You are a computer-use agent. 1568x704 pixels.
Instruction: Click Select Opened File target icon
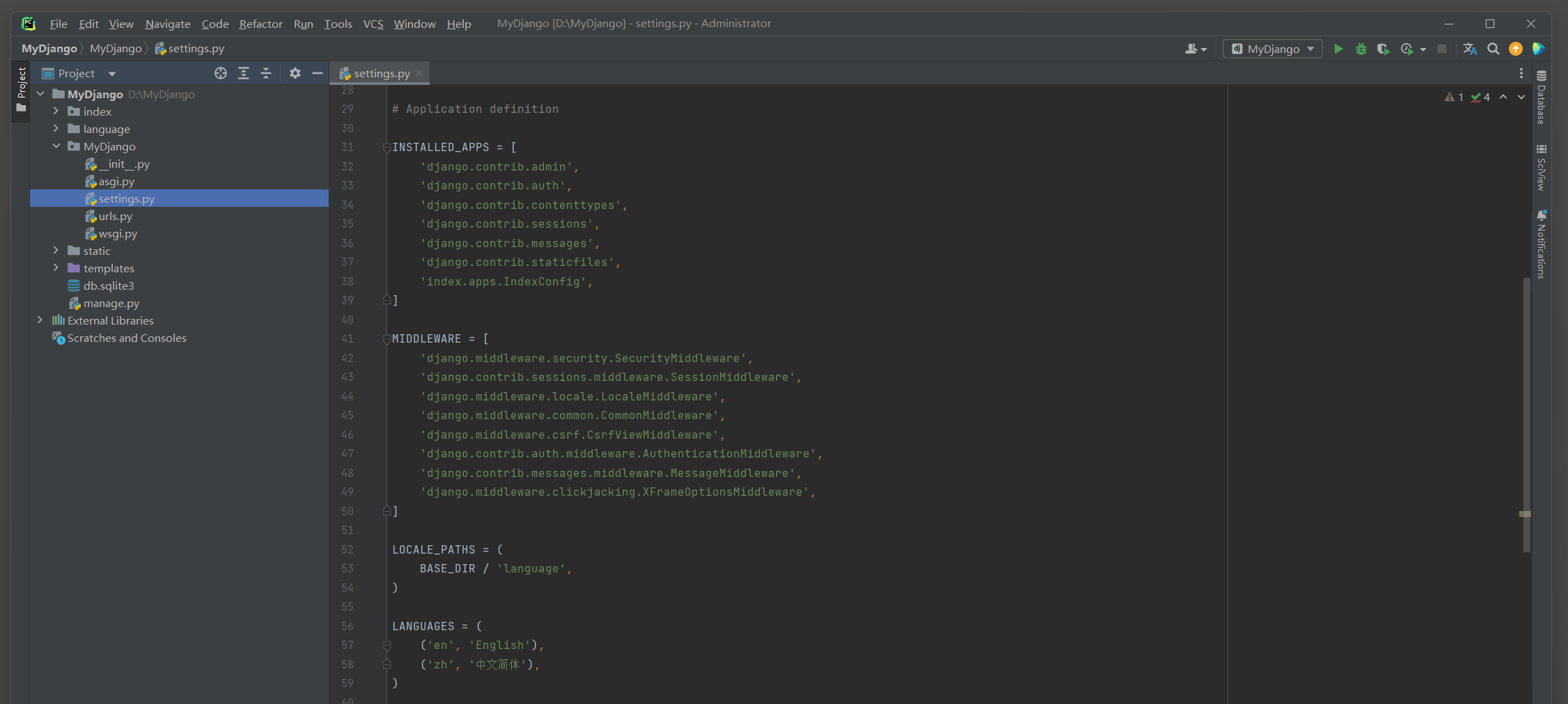221,73
